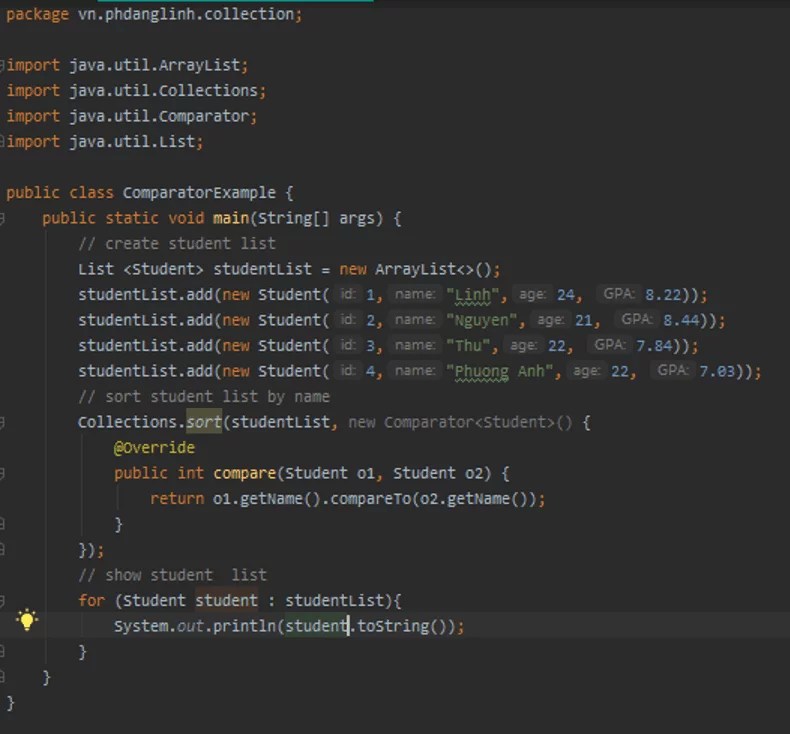Click the class name 'ComparatorExample'
This screenshot has width=790, height=734.
click(199, 192)
